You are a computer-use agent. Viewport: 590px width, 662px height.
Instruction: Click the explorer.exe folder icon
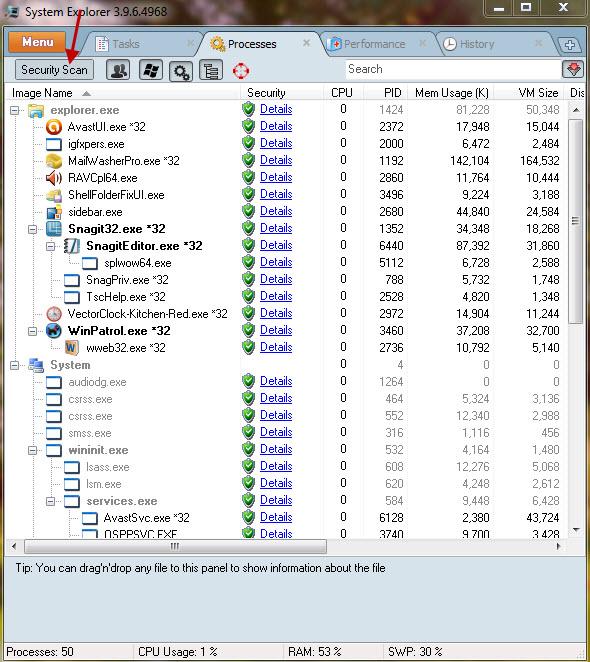pyautogui.click(x=36, y=110)
